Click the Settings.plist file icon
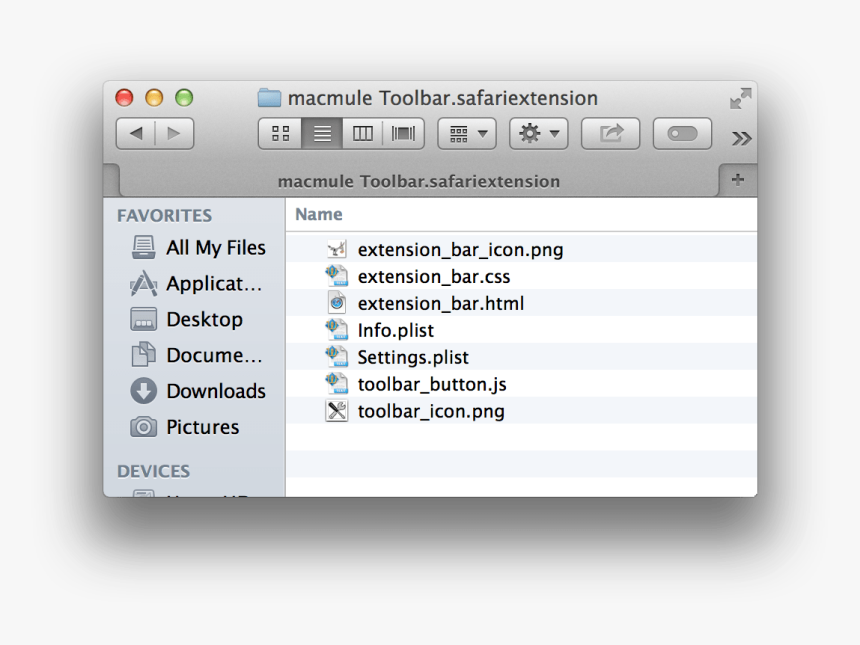 337,357
